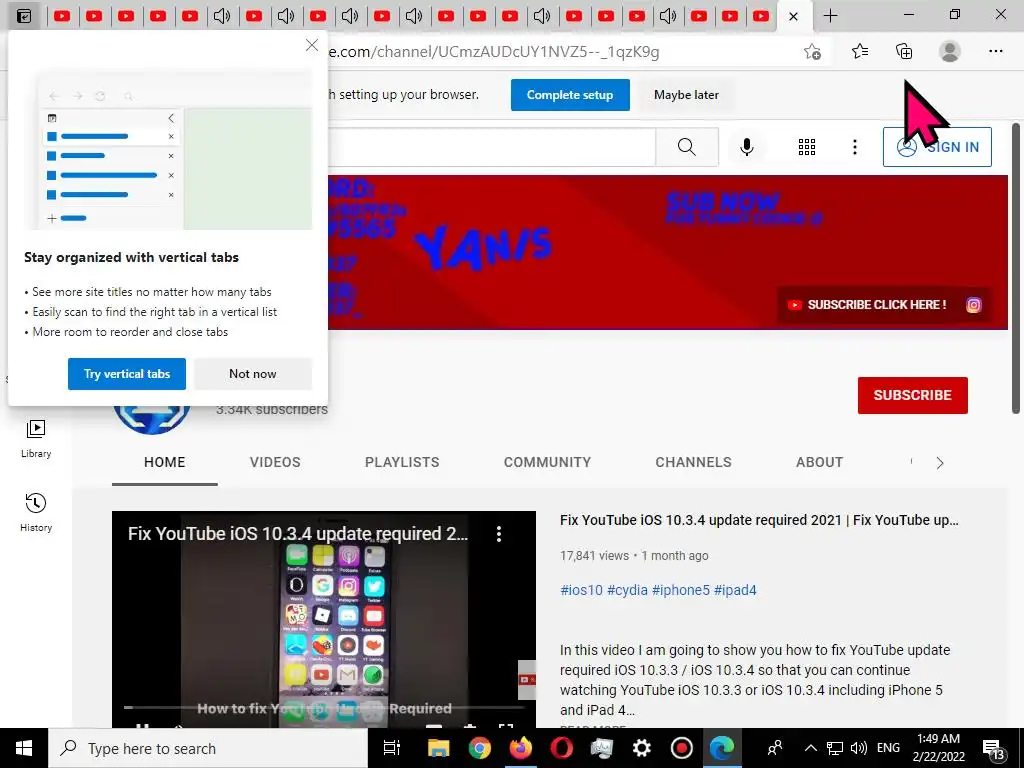Image resolution: width=1024 pixels, height=768 pixels.
Task: Start voice search with microphone icon
Action: 746,147
